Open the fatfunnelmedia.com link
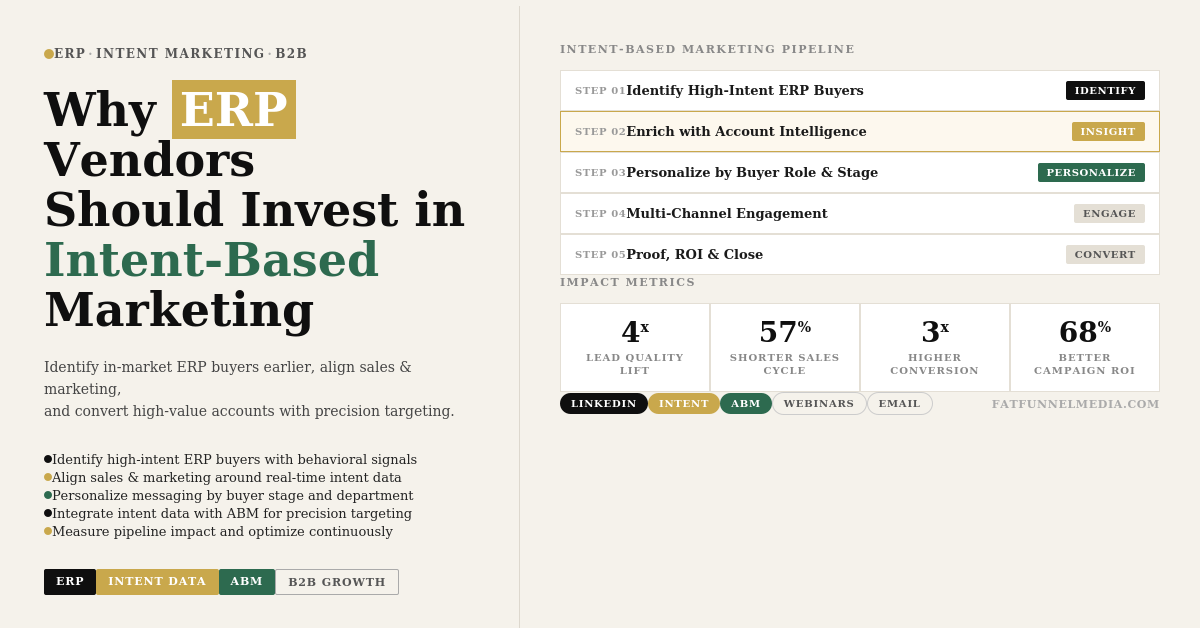This screenshot has height=628, width=1200. [1075, 405]
